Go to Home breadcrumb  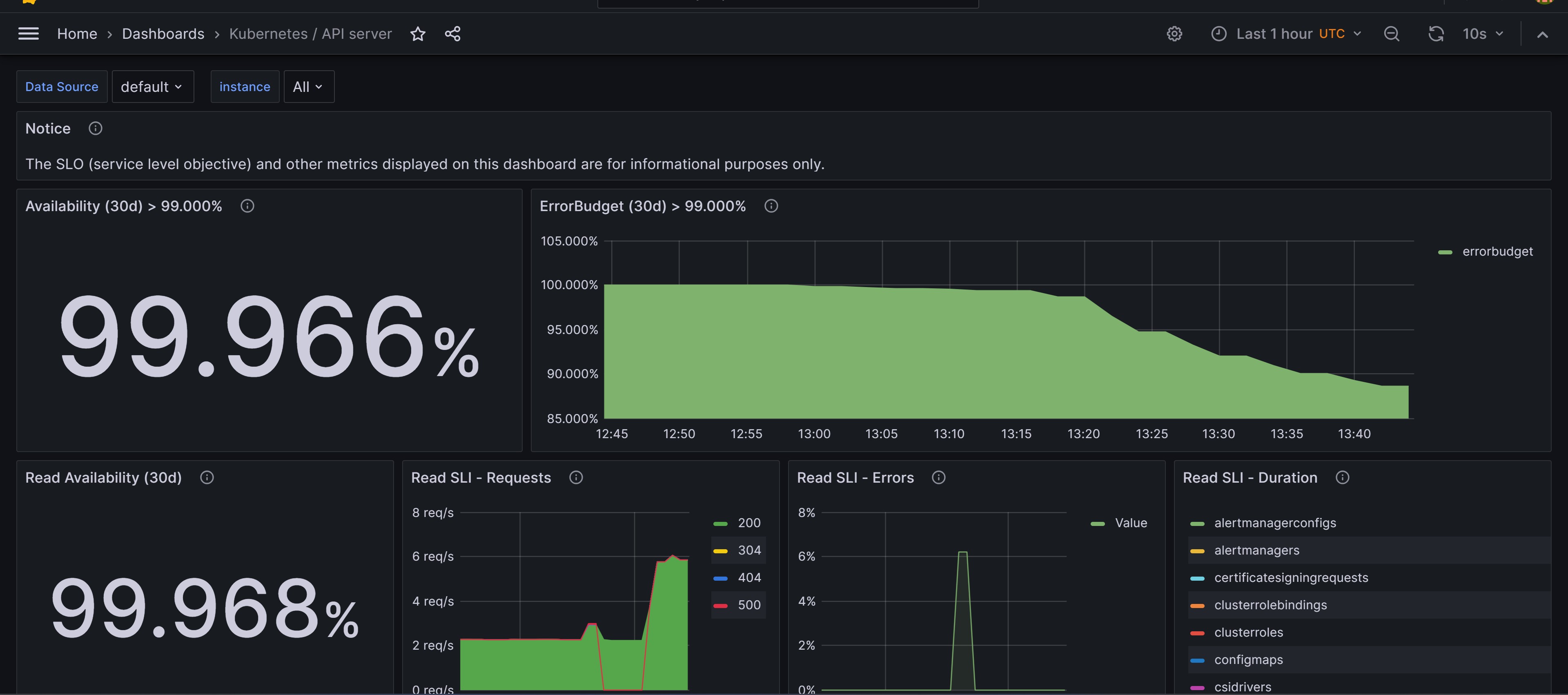point(77,33)
